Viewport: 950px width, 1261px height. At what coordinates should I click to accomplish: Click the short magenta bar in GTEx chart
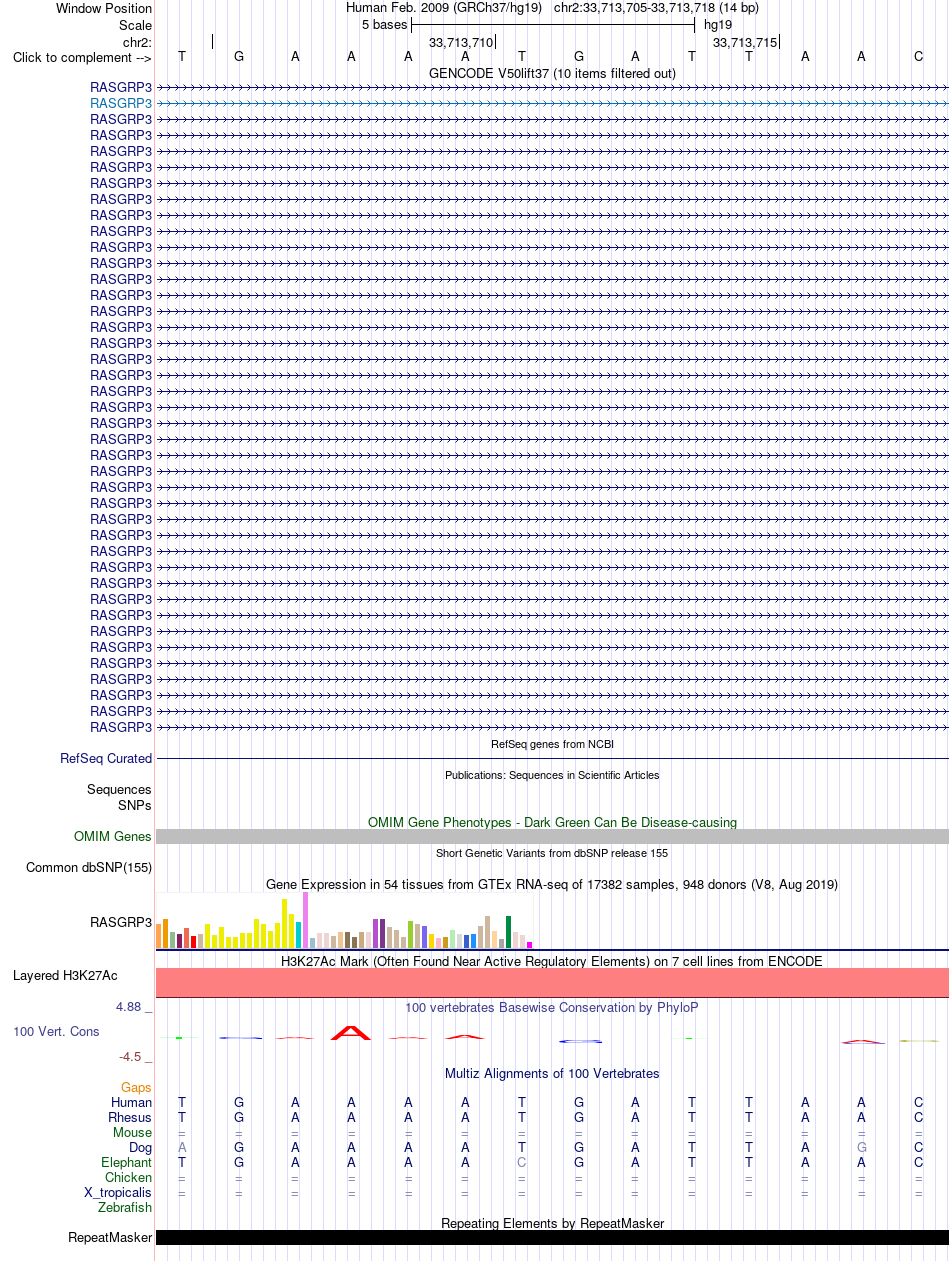tap(530, 945)
